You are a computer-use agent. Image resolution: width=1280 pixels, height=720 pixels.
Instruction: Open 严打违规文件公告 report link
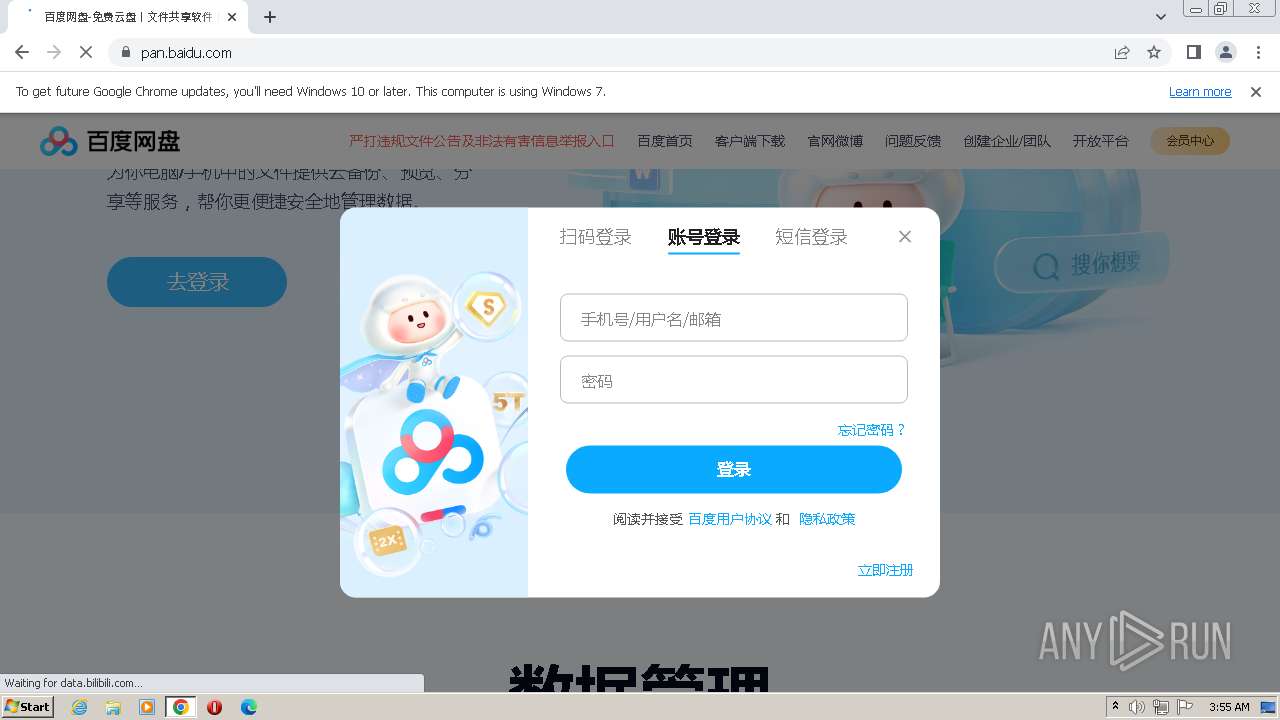click(x=481, y=141)
